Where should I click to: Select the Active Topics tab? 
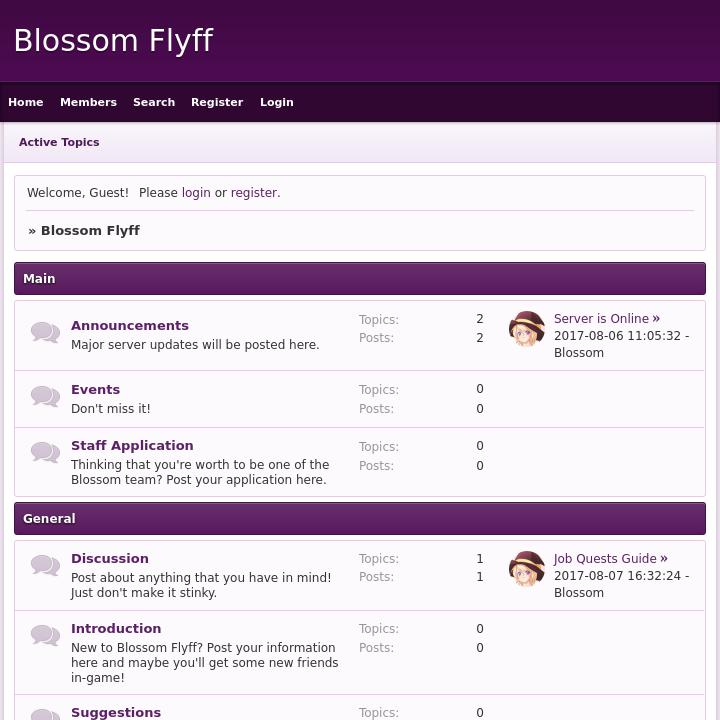coord(59,142)
